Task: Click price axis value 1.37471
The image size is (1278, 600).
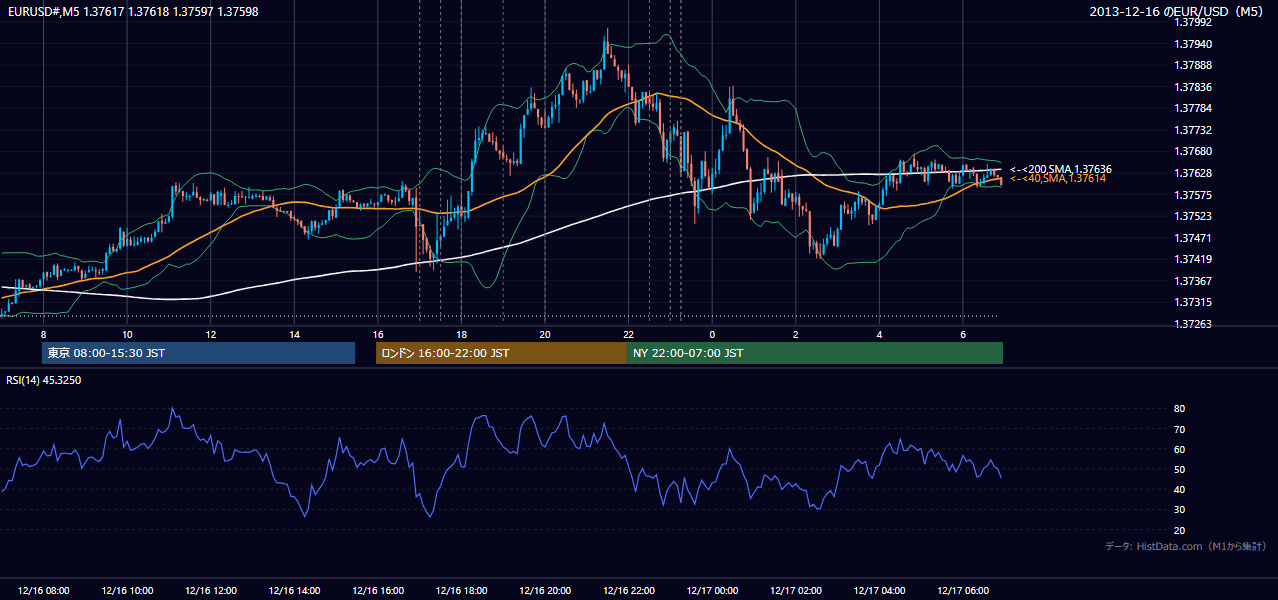Action: click(1194, 238)
